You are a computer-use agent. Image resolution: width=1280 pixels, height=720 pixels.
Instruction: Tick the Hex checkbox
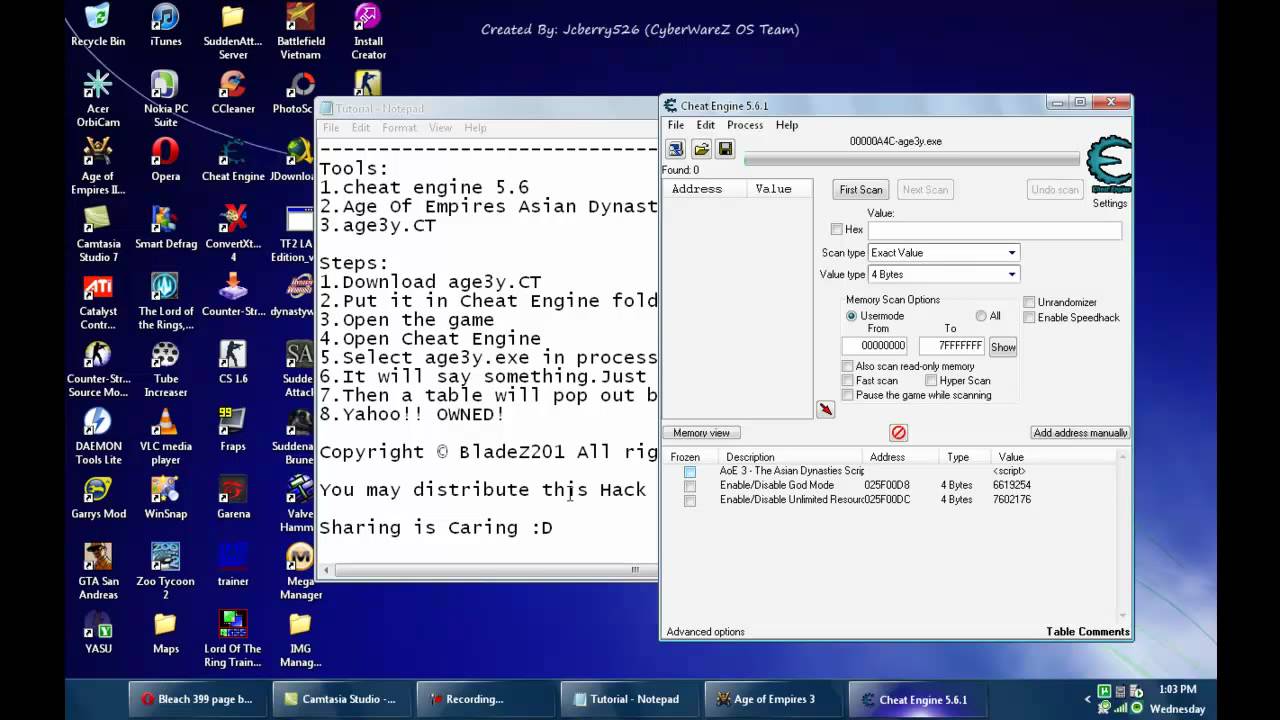pos(837,230)
